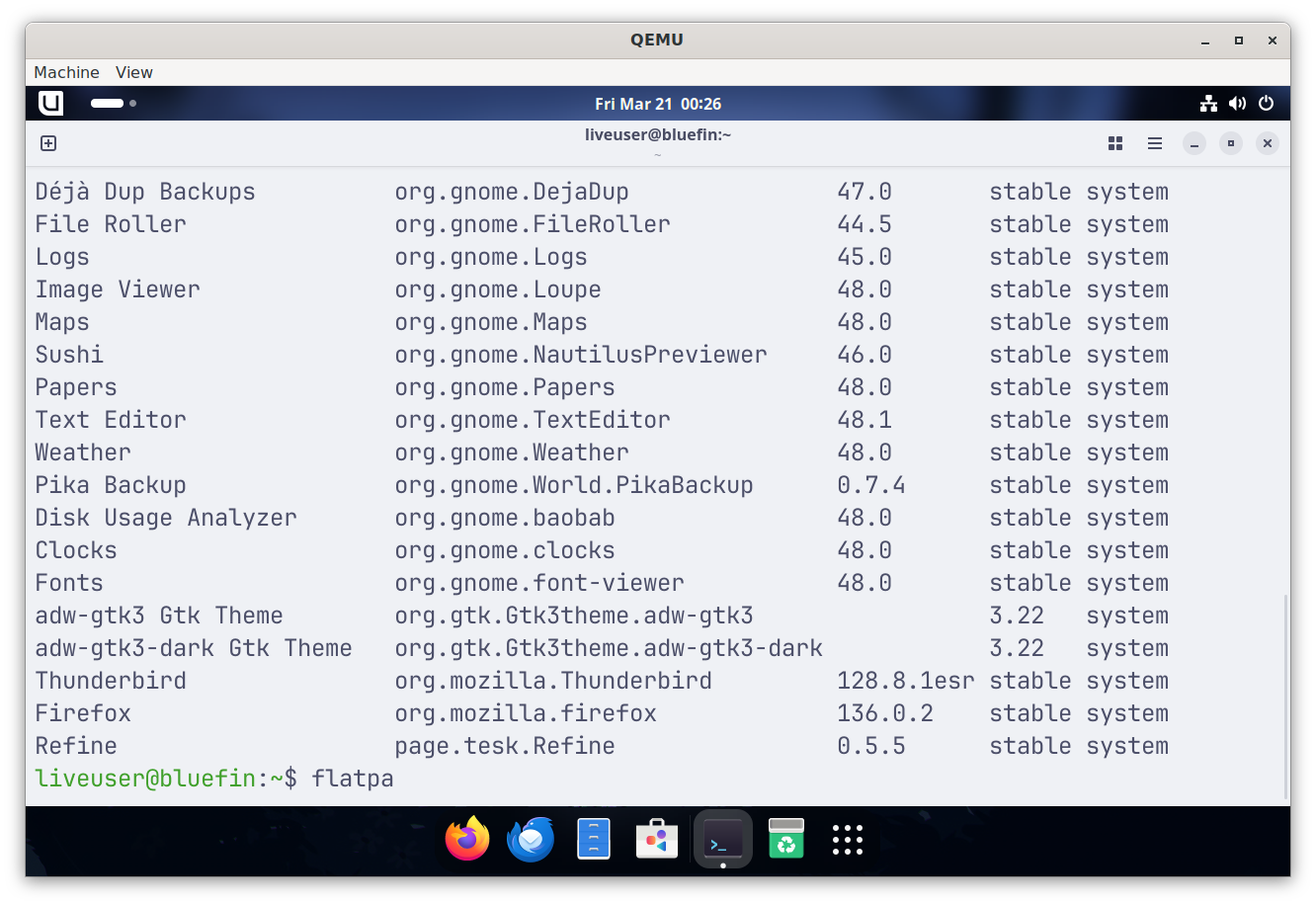Click 'system' in the Refine row
This screenshot has width=1316, height=905.
1127,746
